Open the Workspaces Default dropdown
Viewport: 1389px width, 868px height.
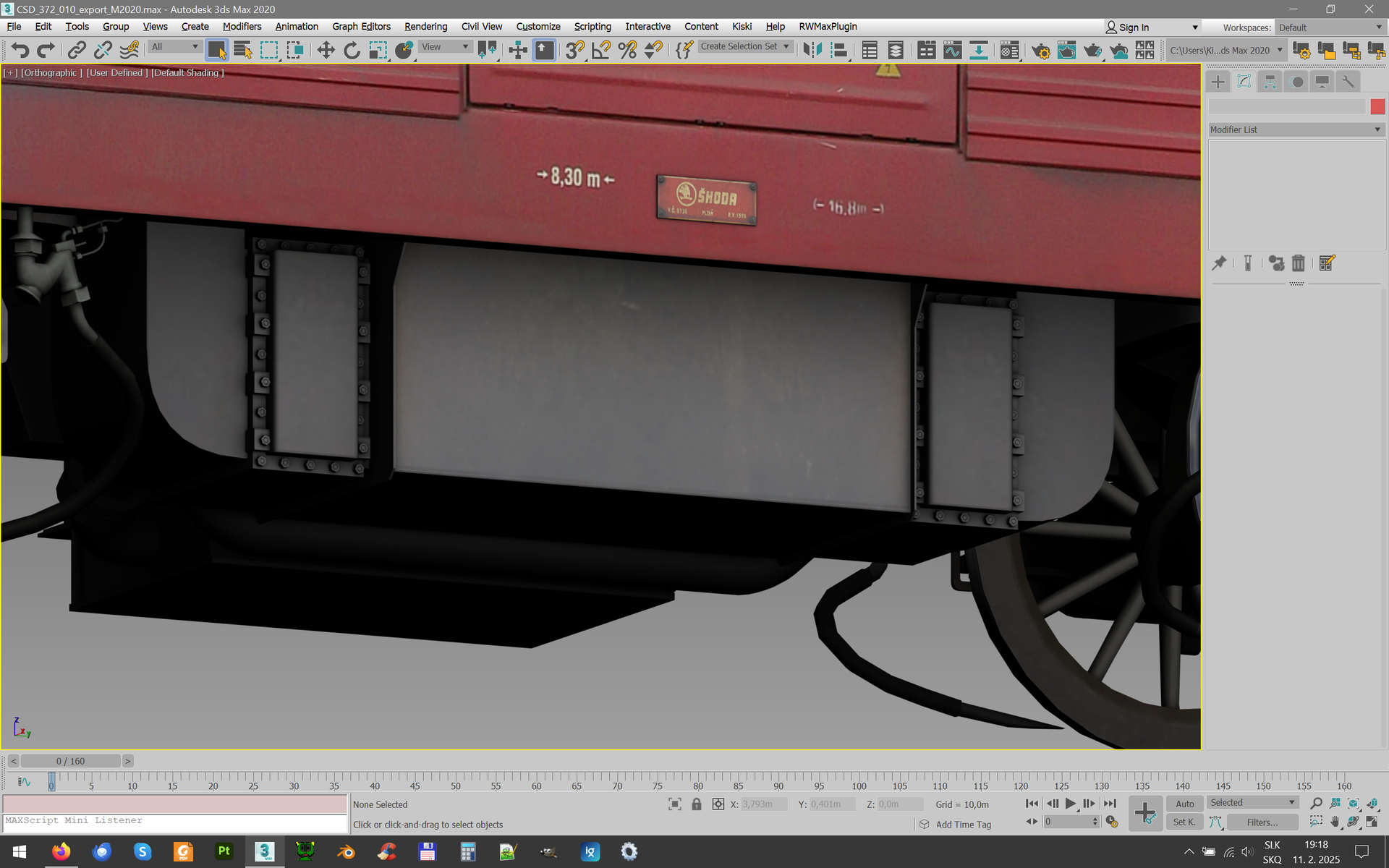pyautogui.click(x=1330, y=27)
